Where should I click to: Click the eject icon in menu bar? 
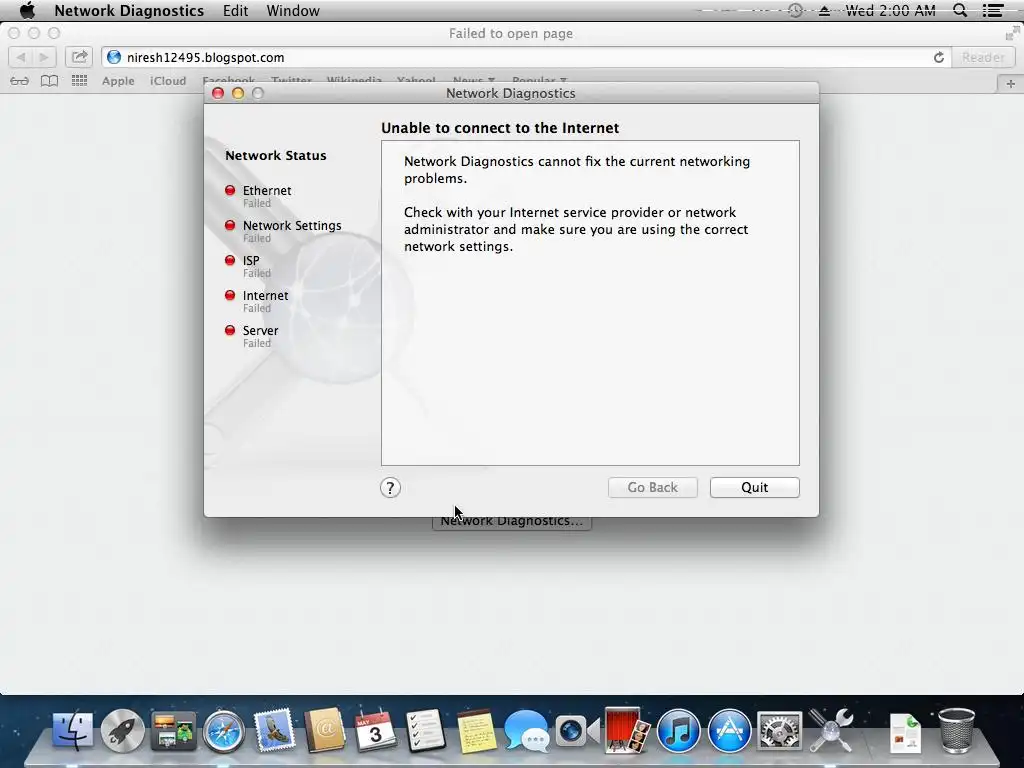(x=824, y=11)
